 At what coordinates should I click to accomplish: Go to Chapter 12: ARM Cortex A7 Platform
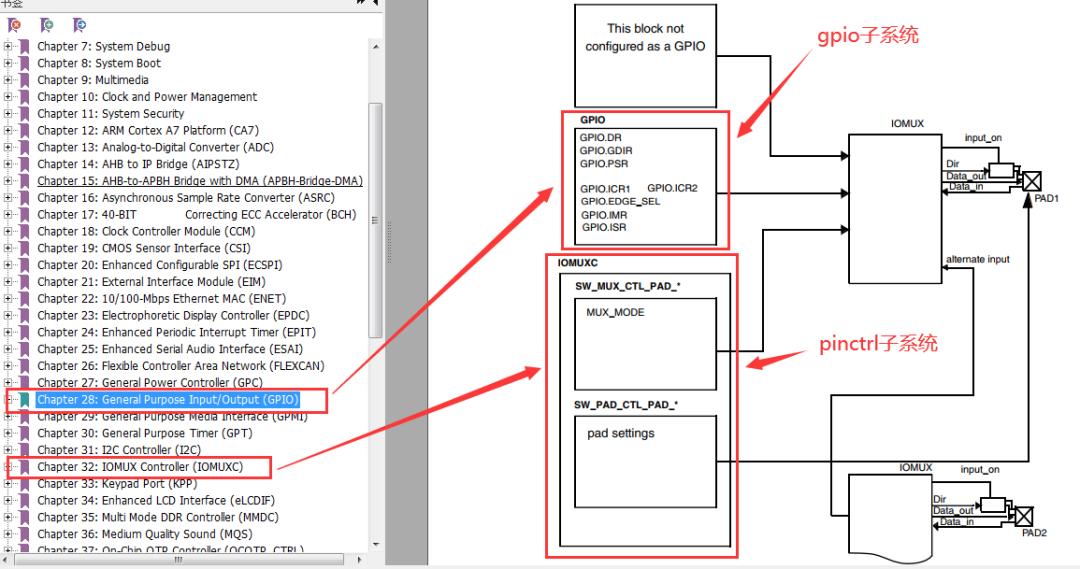tap(148, 130)
